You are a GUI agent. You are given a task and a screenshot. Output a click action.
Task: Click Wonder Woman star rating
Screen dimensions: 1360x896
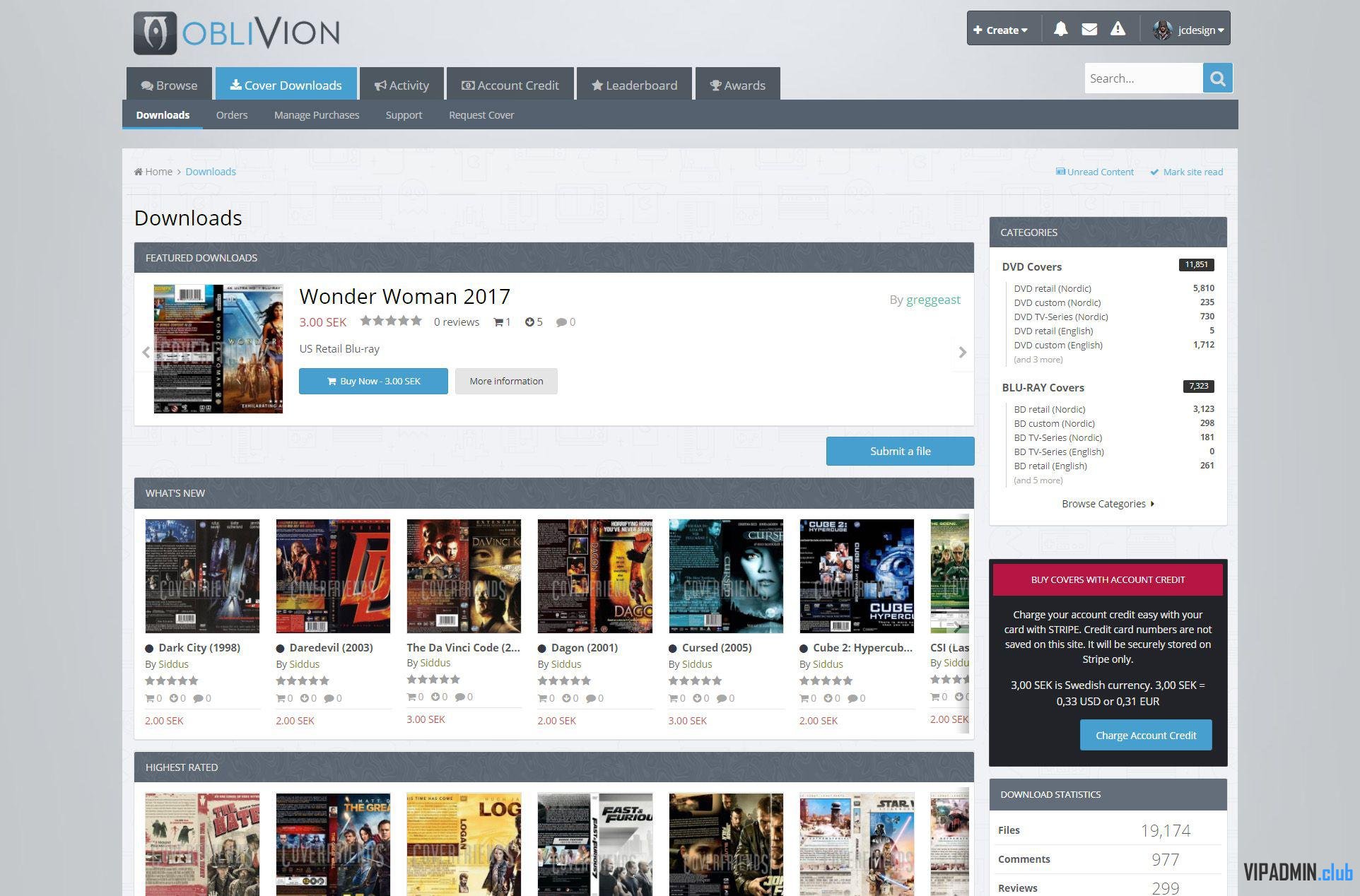point(391,321)
